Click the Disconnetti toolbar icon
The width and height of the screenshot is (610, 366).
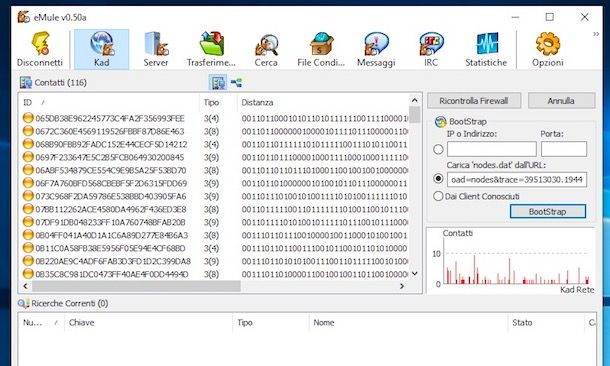click(x=40, y=49)
